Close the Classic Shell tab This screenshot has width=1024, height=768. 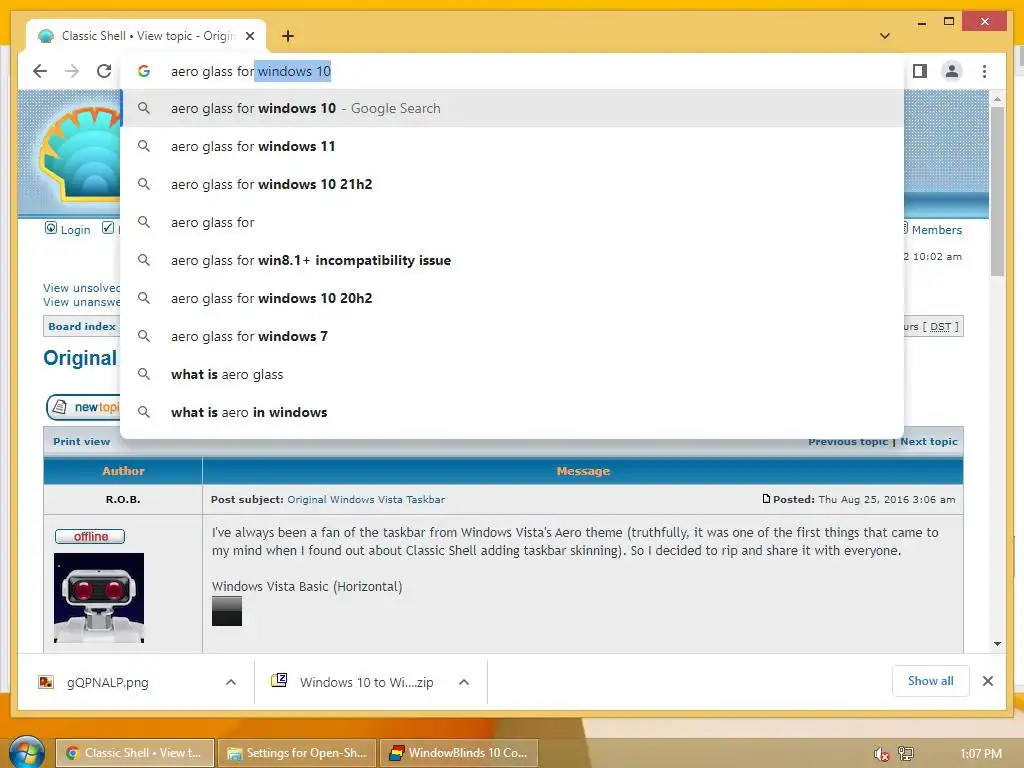point(249,36)
